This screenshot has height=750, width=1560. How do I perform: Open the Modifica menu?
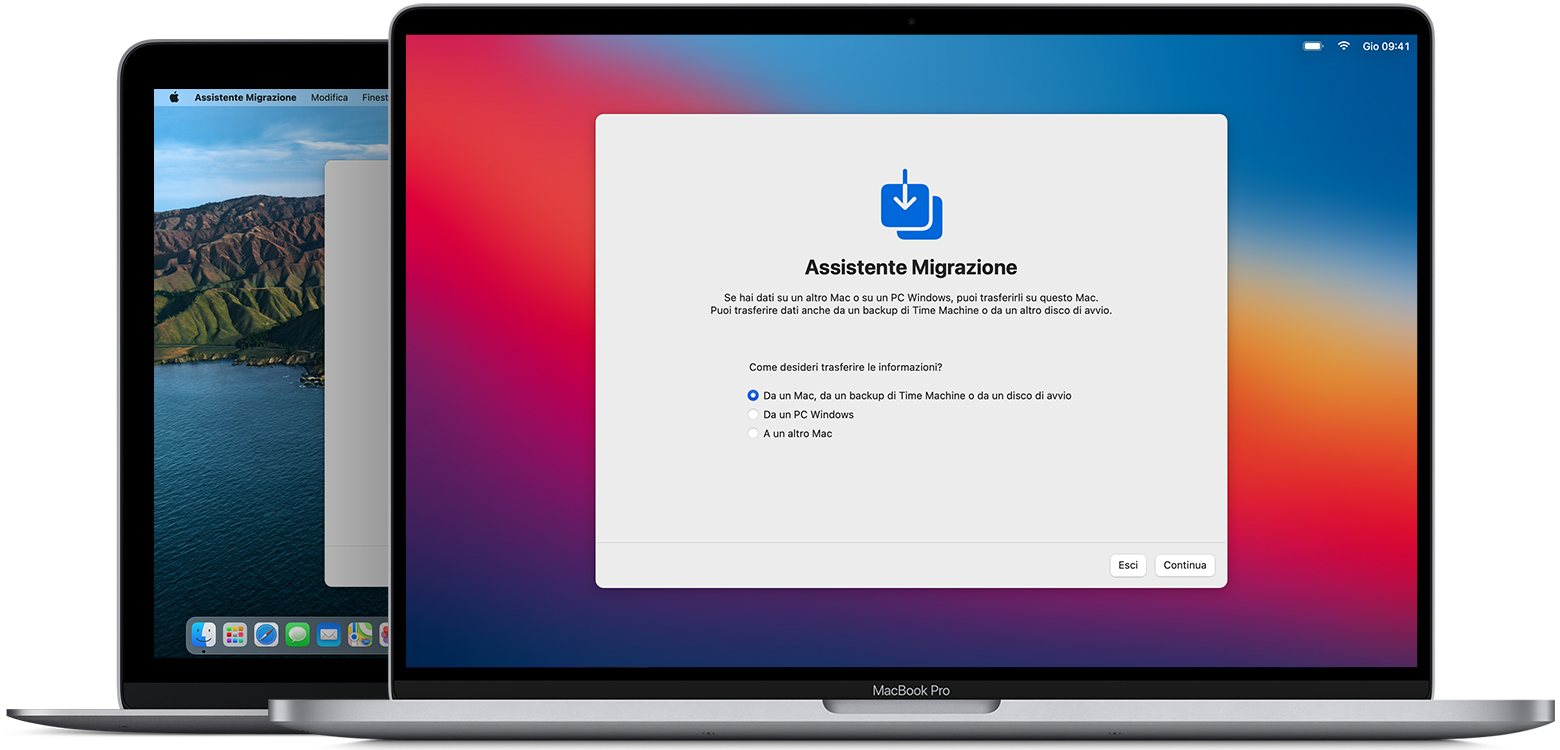pyautogui.click(x=329, y=98)
